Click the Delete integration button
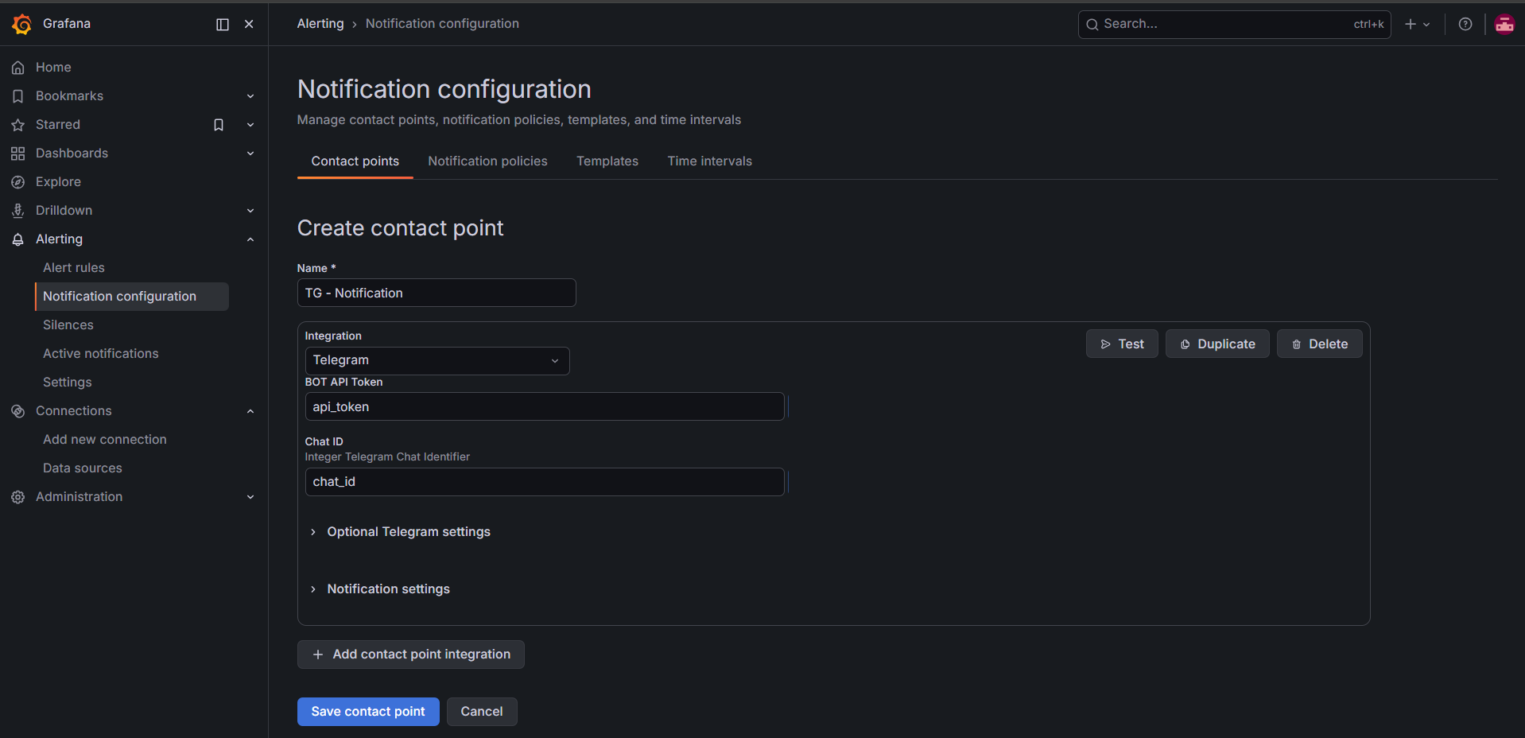 (x=1319, y=344)
